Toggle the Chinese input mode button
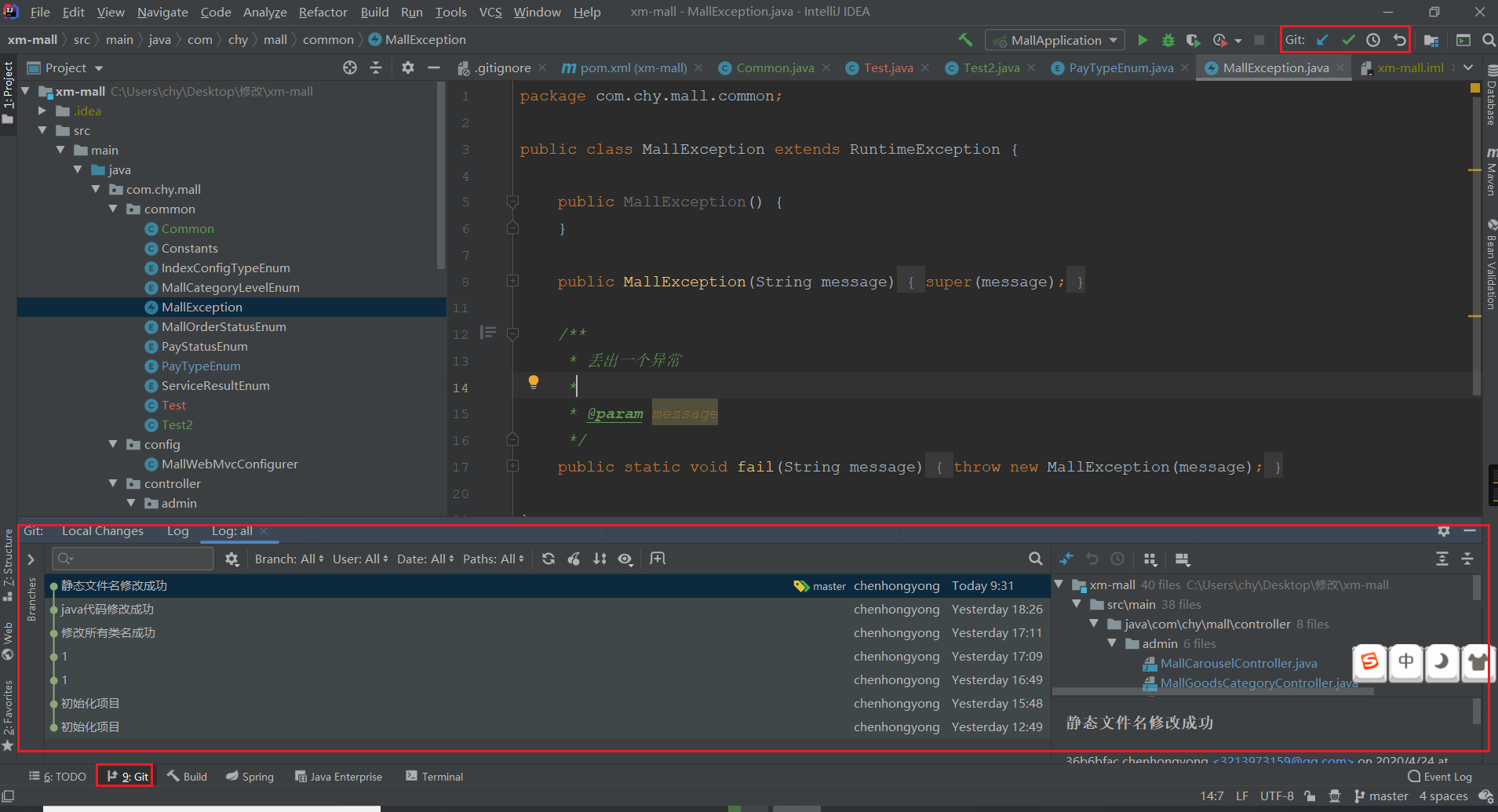Image resolution: width=1498 pixels, height=812 pixels. (x=1405, y=662)
